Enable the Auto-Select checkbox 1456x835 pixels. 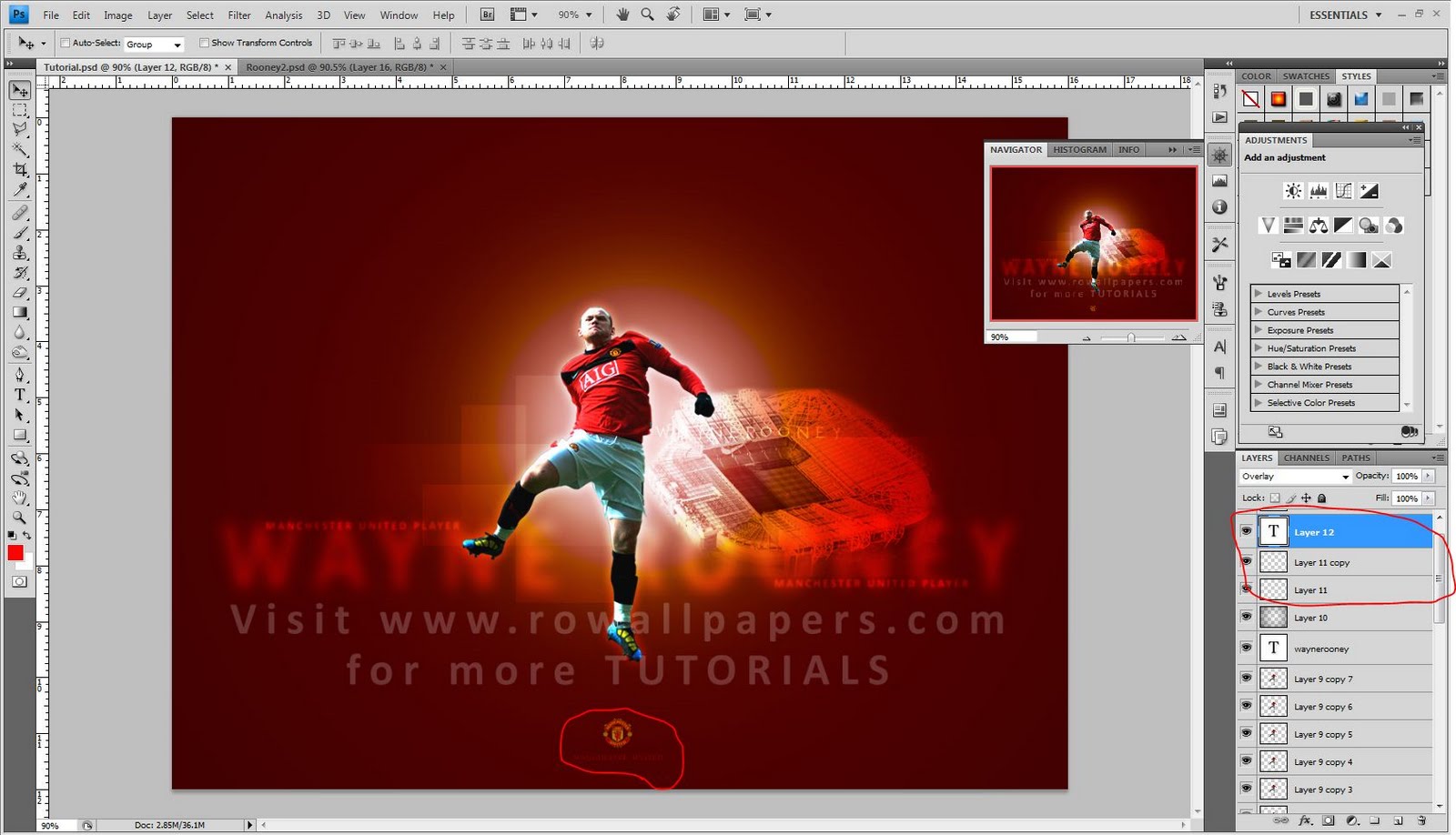[66, 43]
